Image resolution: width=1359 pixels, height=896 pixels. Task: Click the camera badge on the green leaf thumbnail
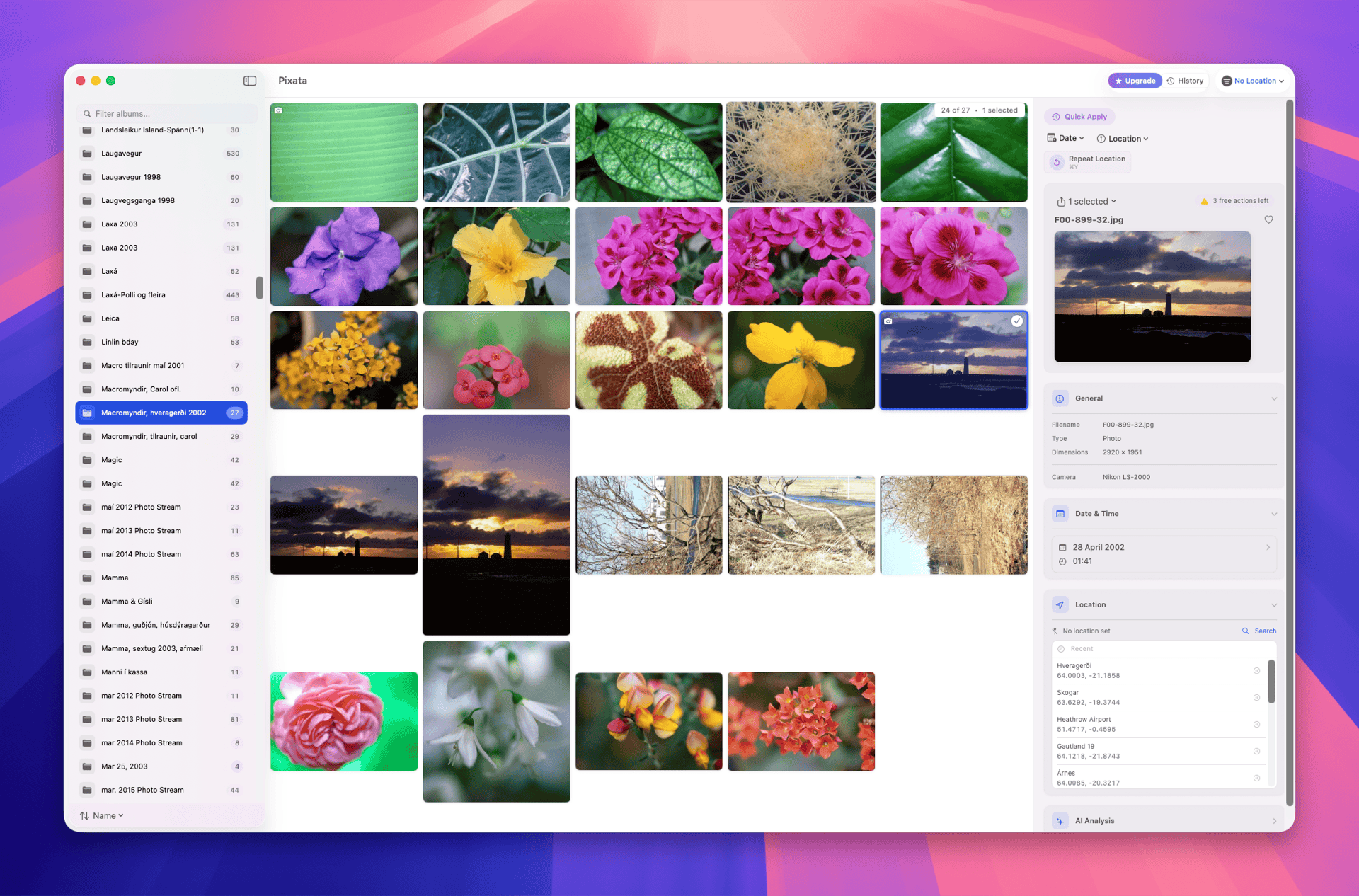[x=280, y=110]
